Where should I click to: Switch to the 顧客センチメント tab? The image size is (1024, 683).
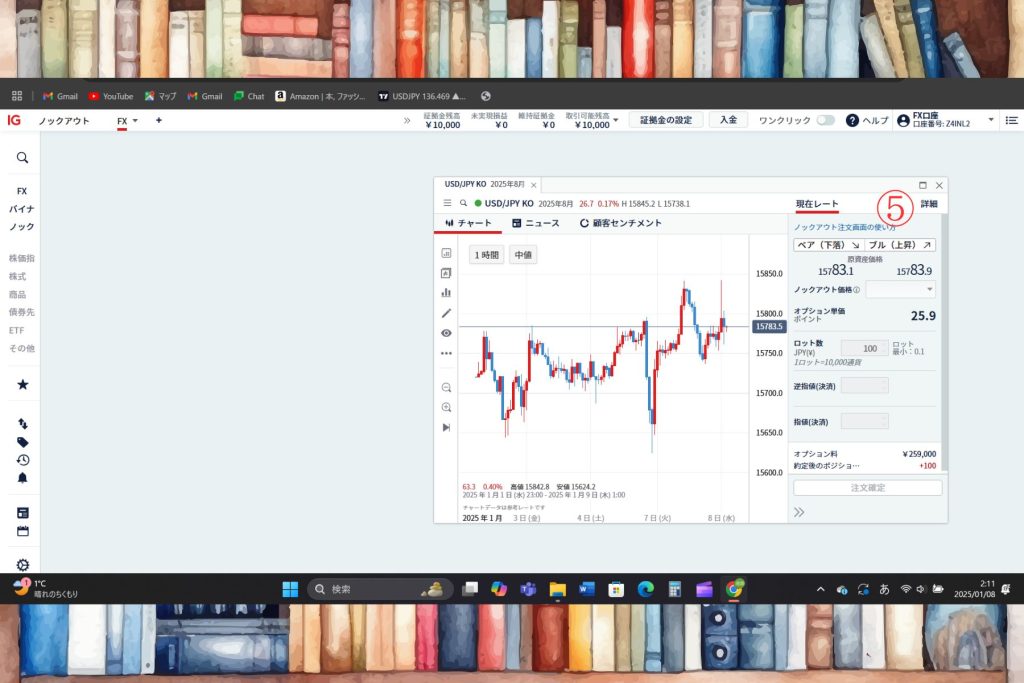tap(620, 223)
